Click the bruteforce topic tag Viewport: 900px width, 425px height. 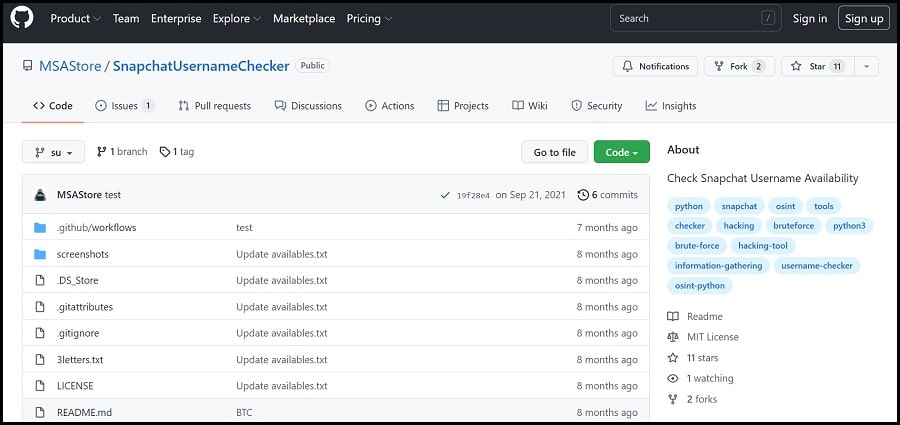click(794, 226)
